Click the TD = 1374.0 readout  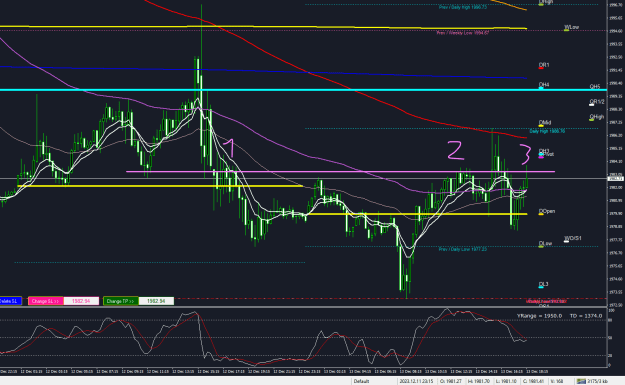tap(586, 316)
